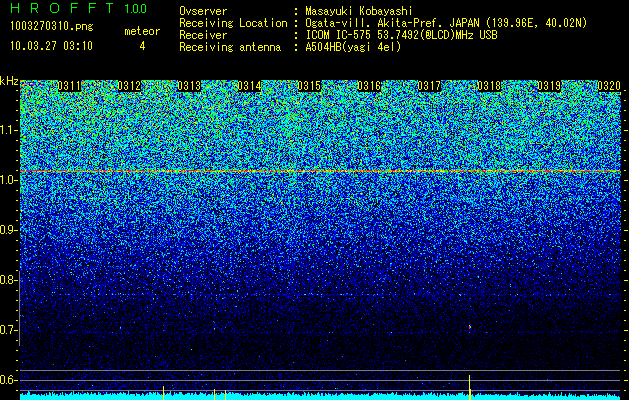This screenshot has width=629, height=400.
Task: Click antenna text A504HB(yagi 4el)
Action: 353,47
